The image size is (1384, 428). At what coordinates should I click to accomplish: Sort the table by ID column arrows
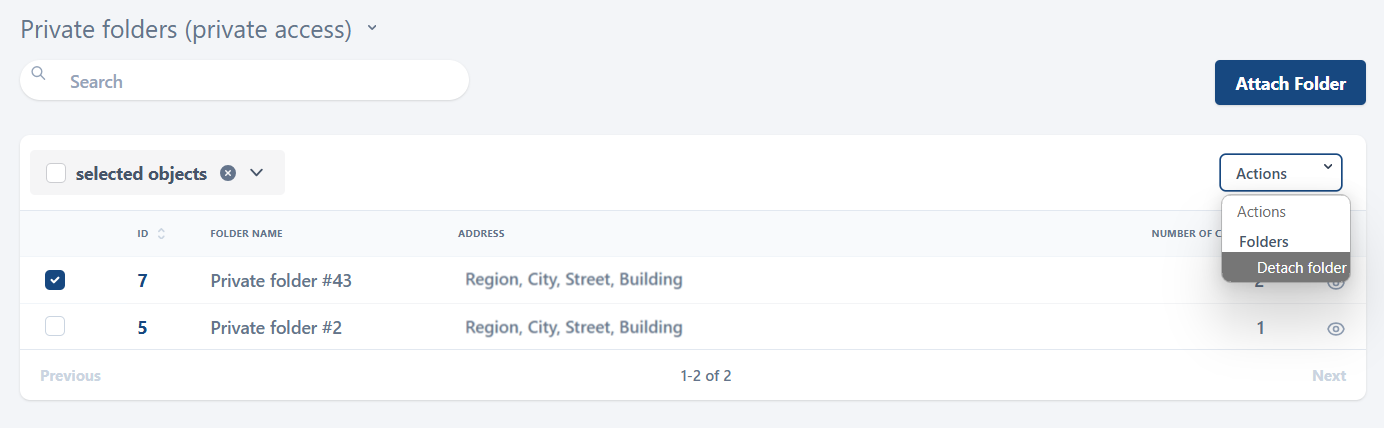point(161,234)
